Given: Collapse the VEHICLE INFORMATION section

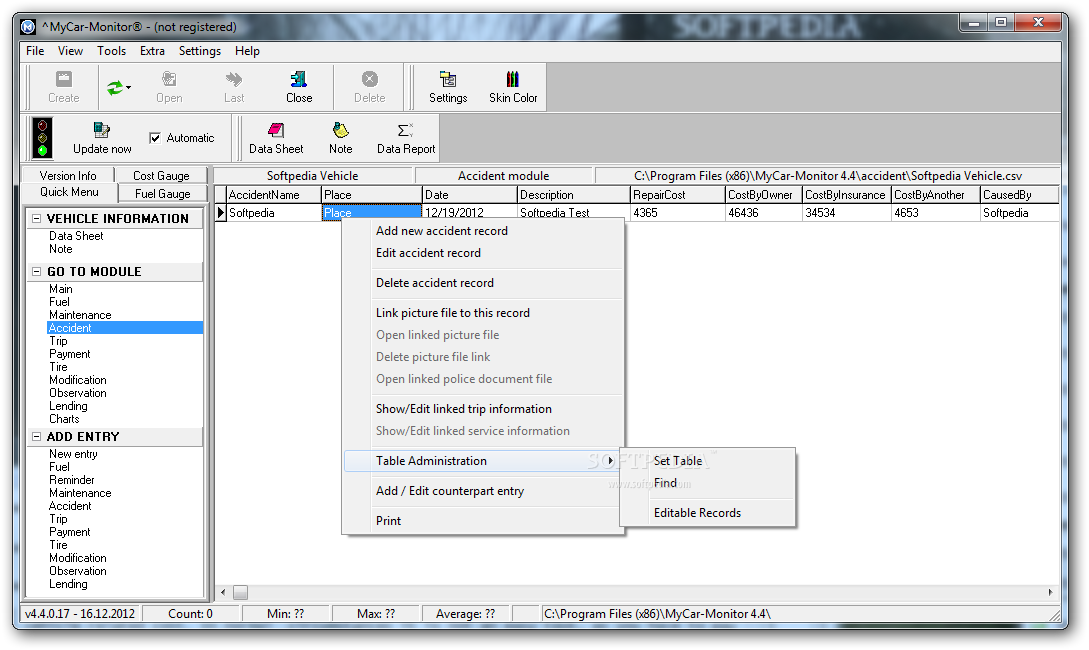Looking at the screenshot, I should 37,218.
